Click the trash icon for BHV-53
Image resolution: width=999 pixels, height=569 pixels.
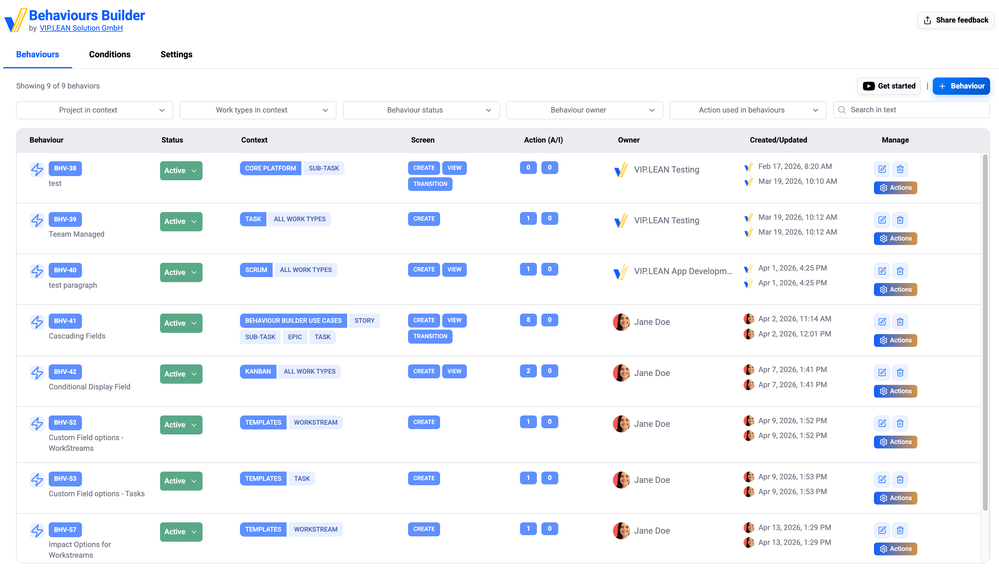900,479
